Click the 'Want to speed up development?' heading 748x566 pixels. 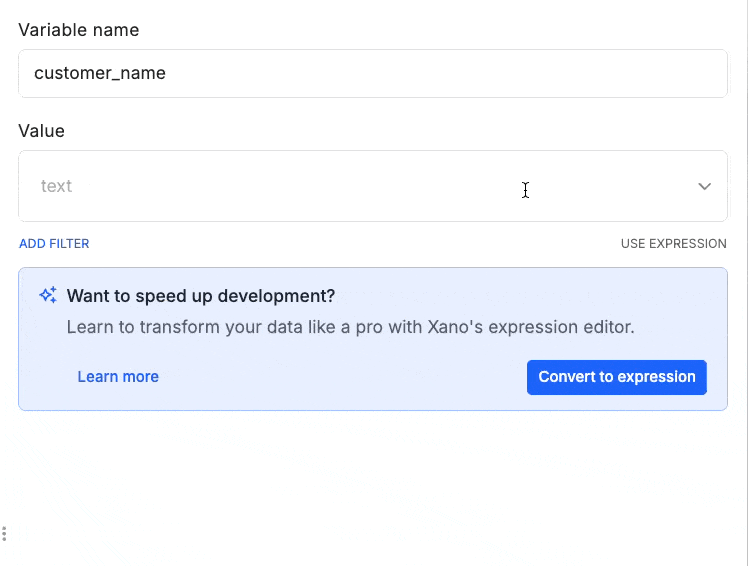pos(201,296)
